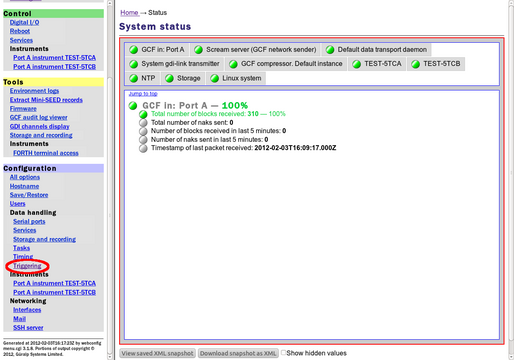
Task: Open Tasks configuration link
Action: coord(22,248)
